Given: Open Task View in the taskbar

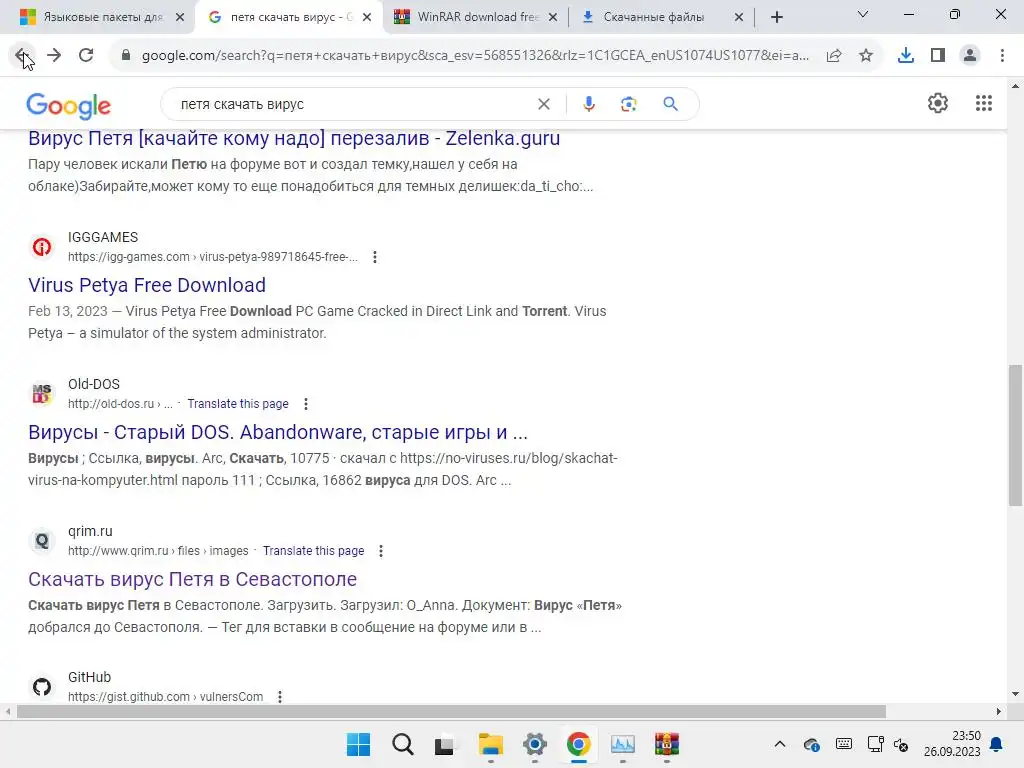Looking at the screenshot, I should [444, 744].
